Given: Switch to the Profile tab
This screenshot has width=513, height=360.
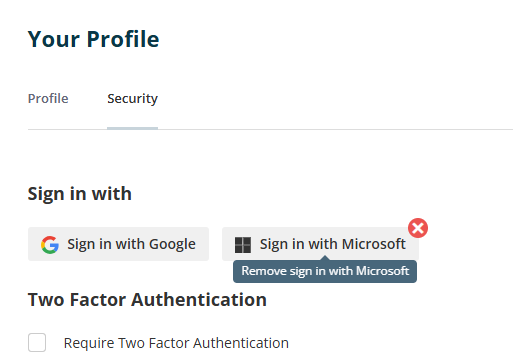Looking at the screenshot, I should (48, 99).
